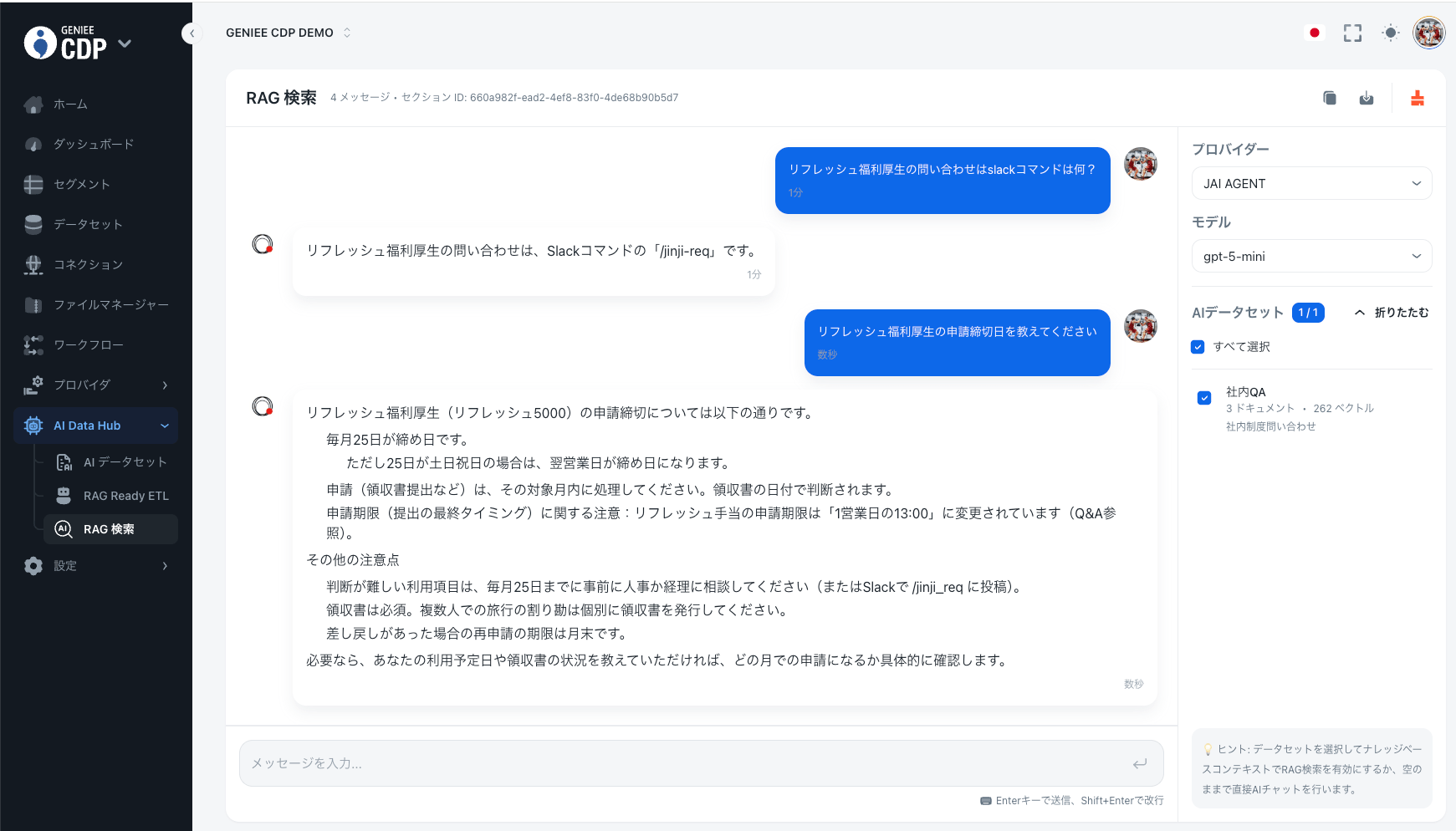The height and width of the screenshot is (831, 1456).
Task: Open the GENIEE CDP DEMO workspace switcher
Action: [288, 33]
